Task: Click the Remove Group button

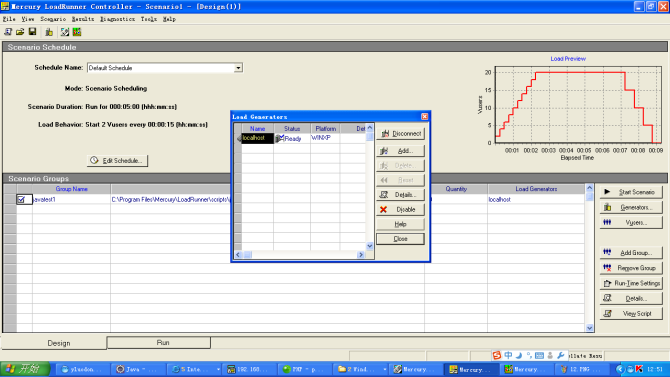Action: coord(631,268)
